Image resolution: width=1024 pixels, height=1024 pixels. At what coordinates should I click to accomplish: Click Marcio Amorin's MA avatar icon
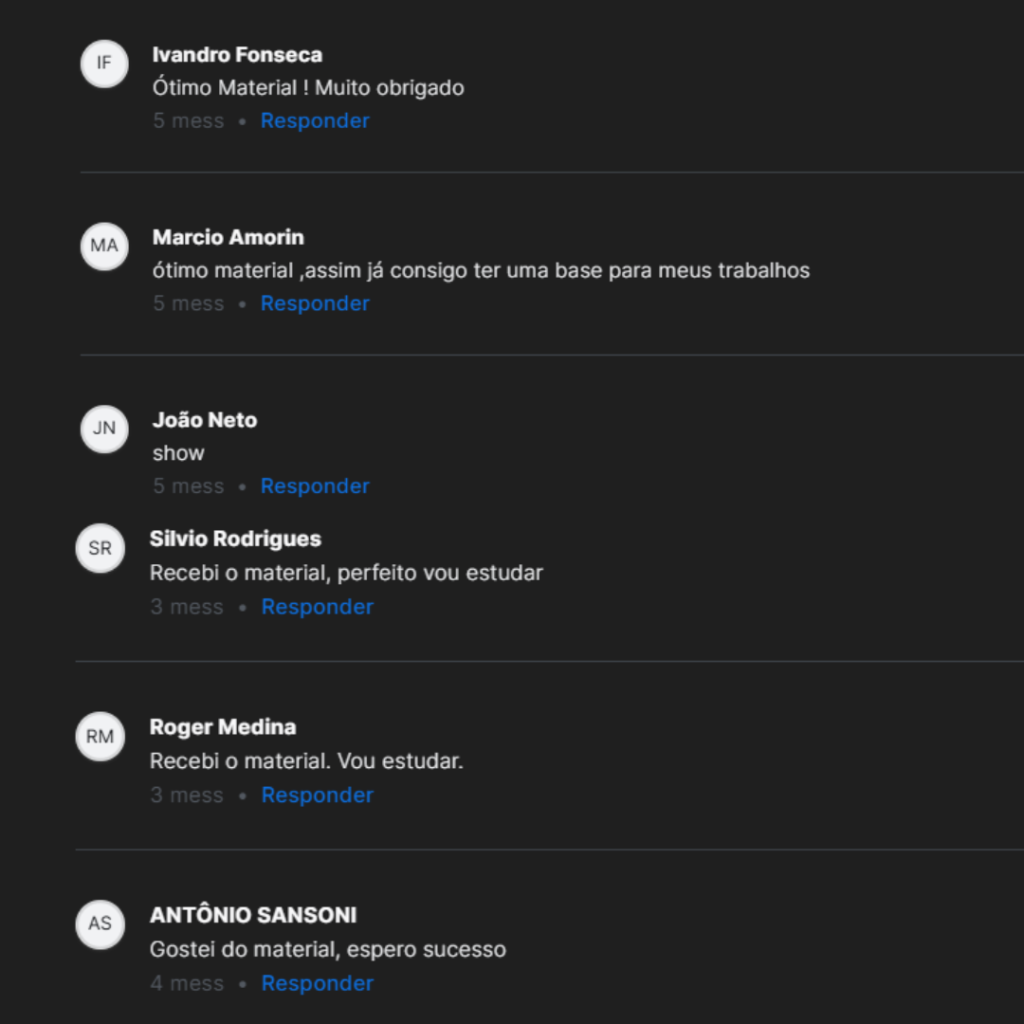click(x=104, y=246)
